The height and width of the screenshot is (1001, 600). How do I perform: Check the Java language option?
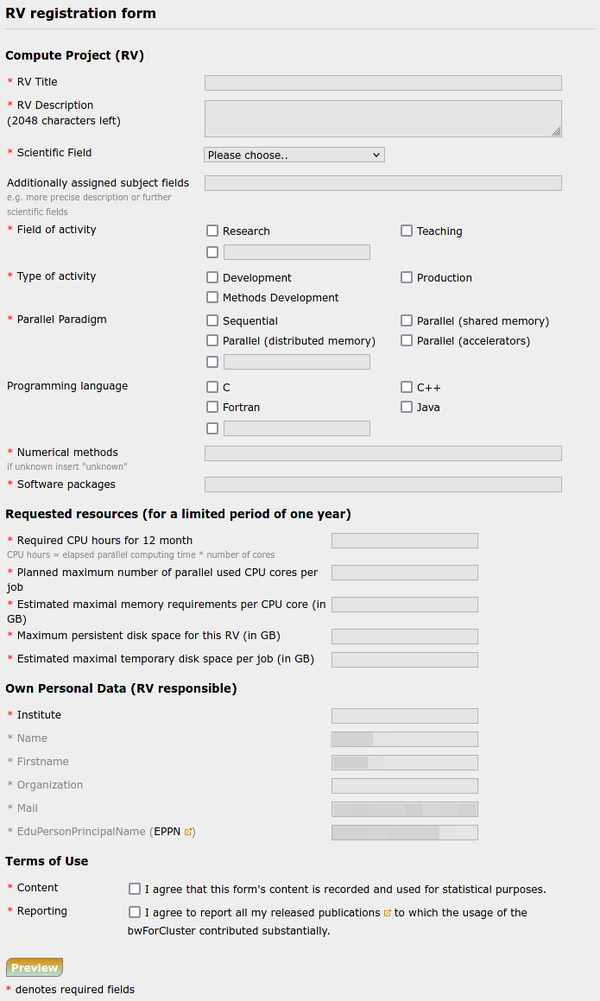click(406, 407)
